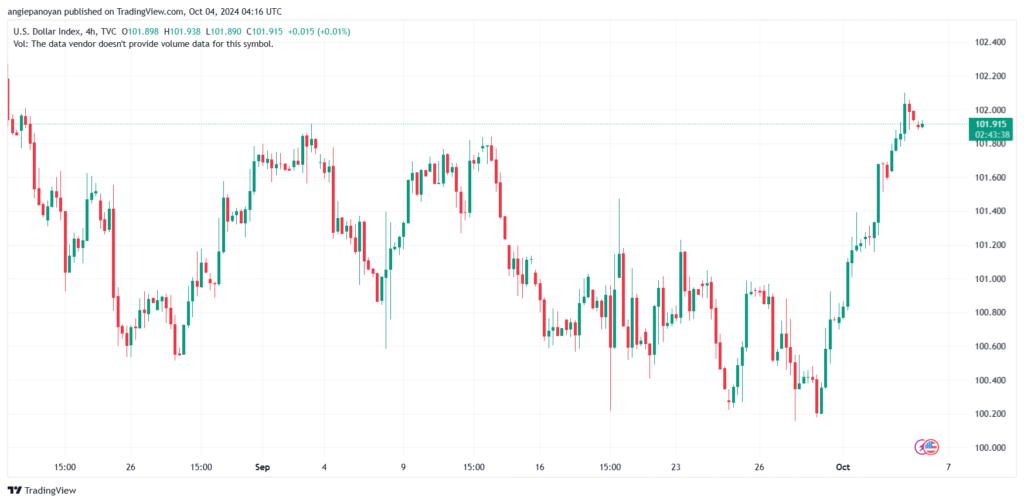Click the 23 date label on time axis

pos(676,467)
